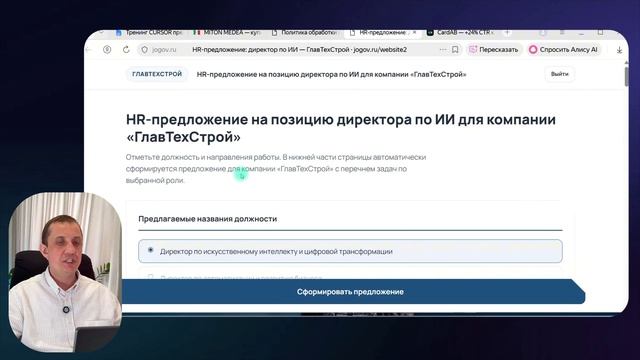This screenshot has height=360, width=640.
Task: Close the HR-предложение tab
Action: tap(415, 32)
